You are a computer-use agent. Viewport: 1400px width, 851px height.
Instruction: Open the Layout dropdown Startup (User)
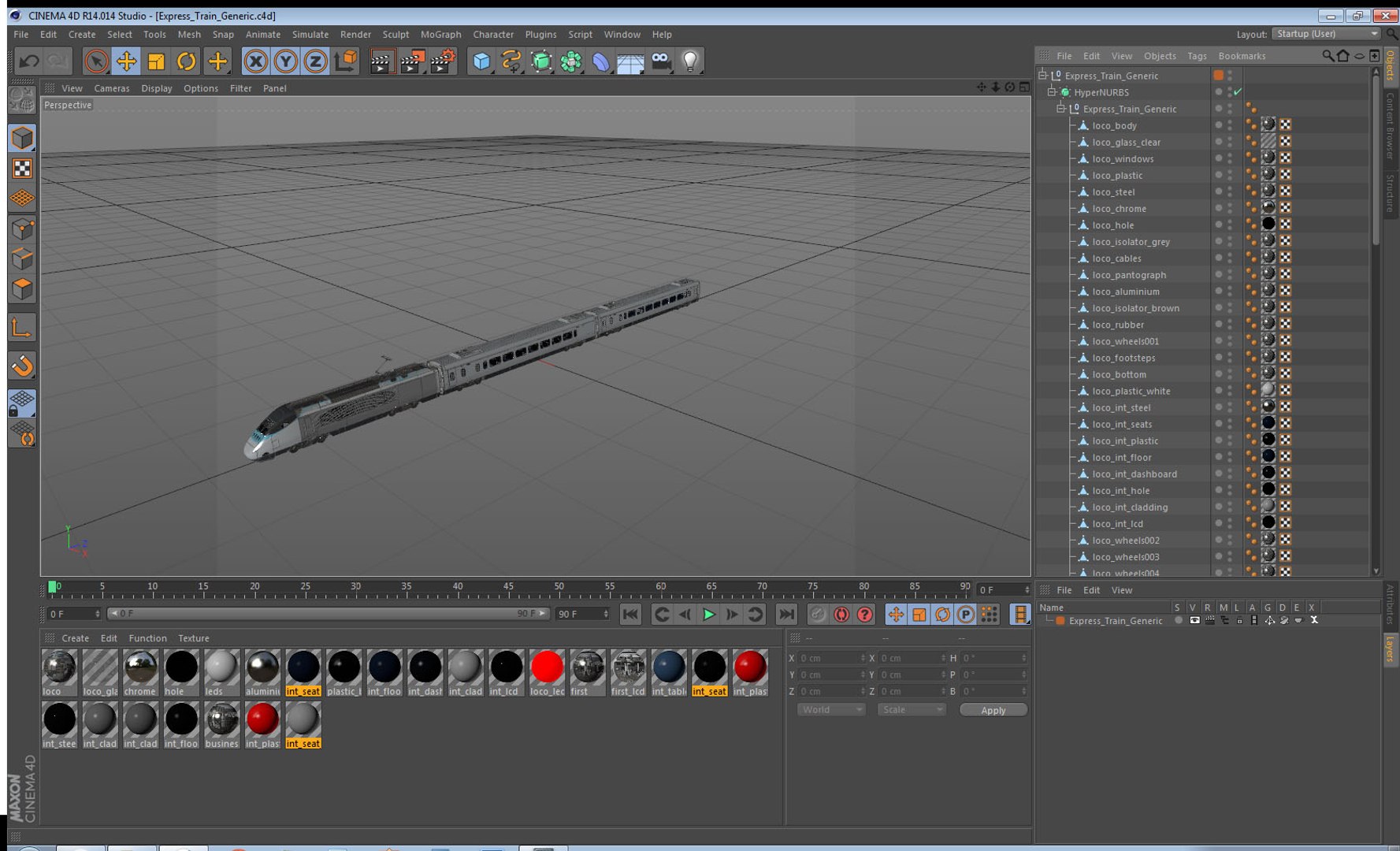[x=1327, y=34]
